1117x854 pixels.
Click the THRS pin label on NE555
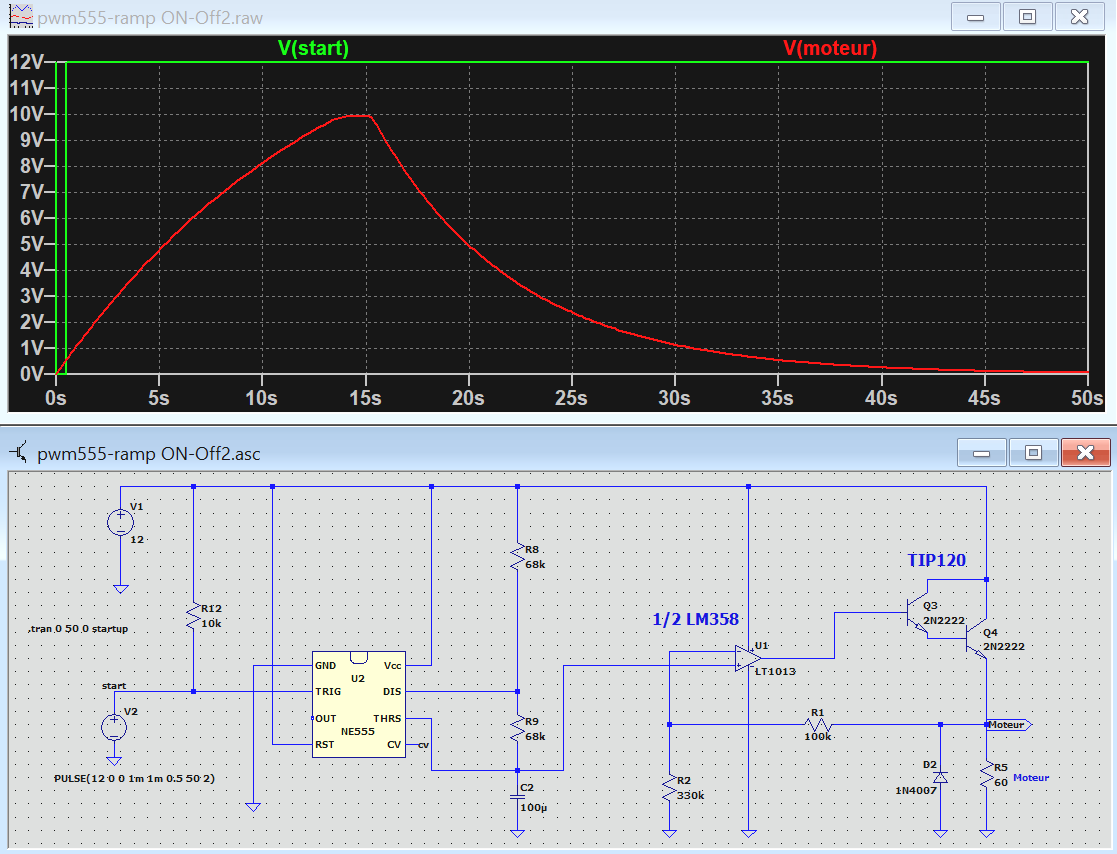(388, 718)
